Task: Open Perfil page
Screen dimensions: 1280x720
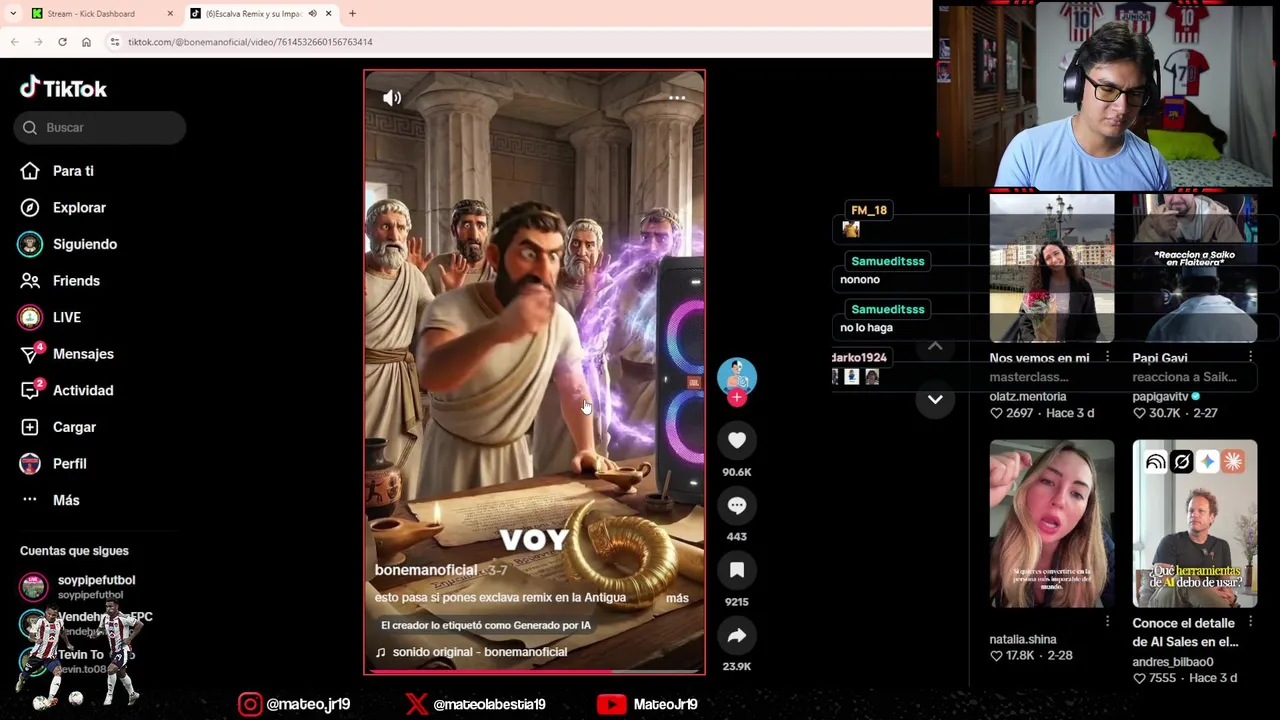Action: (x=70, y=464)
